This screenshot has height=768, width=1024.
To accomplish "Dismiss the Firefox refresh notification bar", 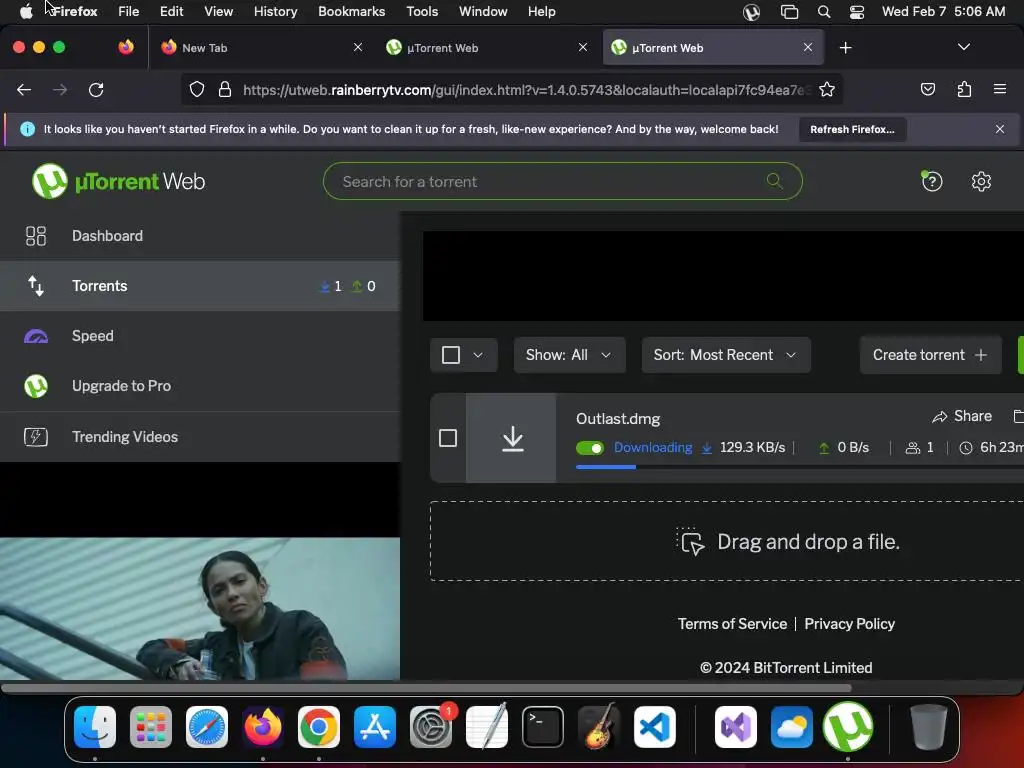I will [x=999, y=129].
